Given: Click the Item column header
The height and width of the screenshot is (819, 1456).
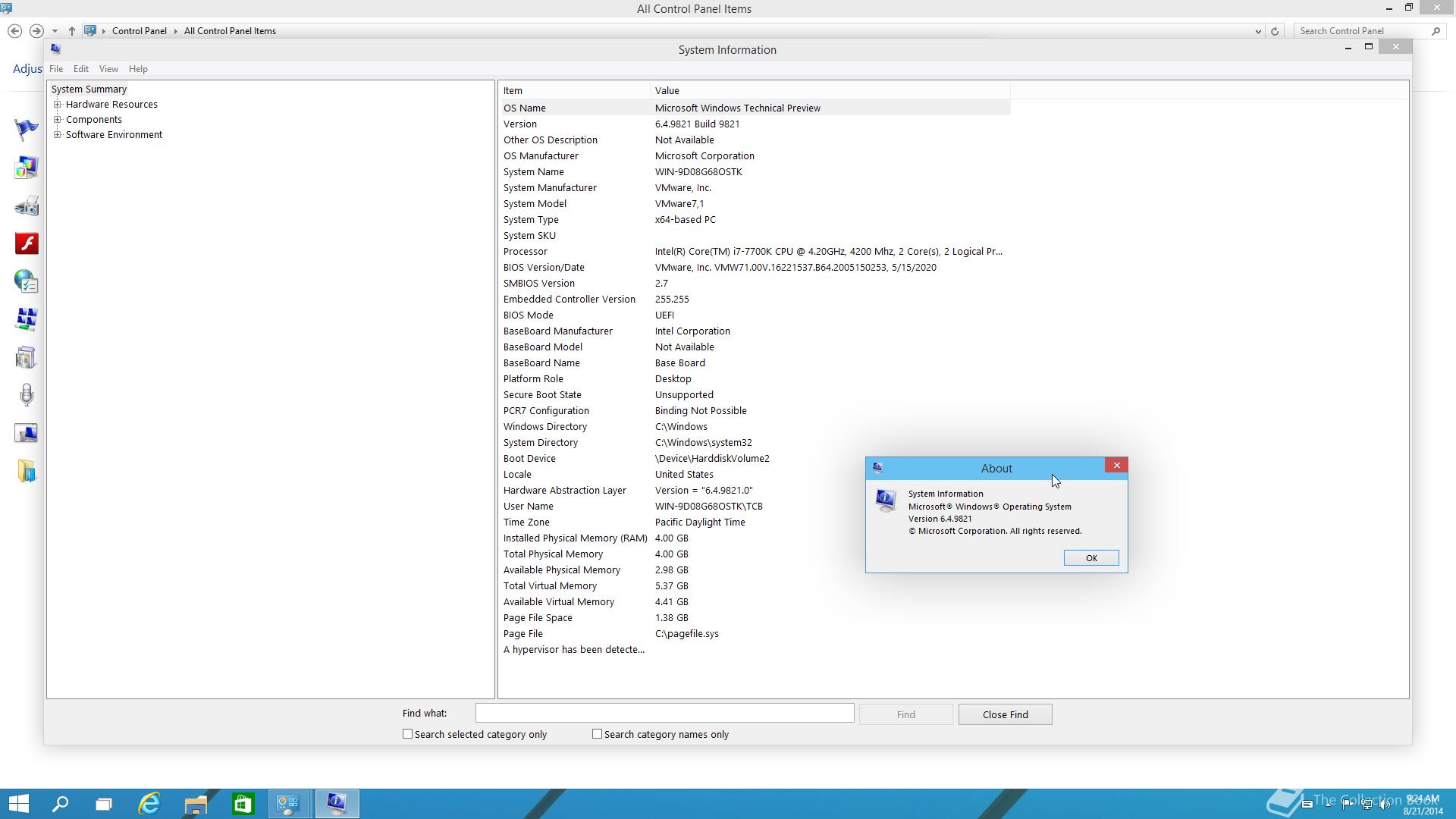Looking at the screenshot, I should click(574, 90).
